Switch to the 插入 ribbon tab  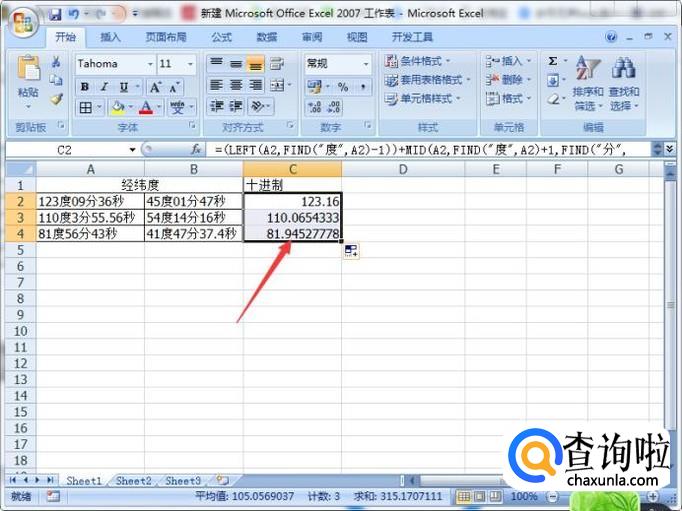(110, 37)
